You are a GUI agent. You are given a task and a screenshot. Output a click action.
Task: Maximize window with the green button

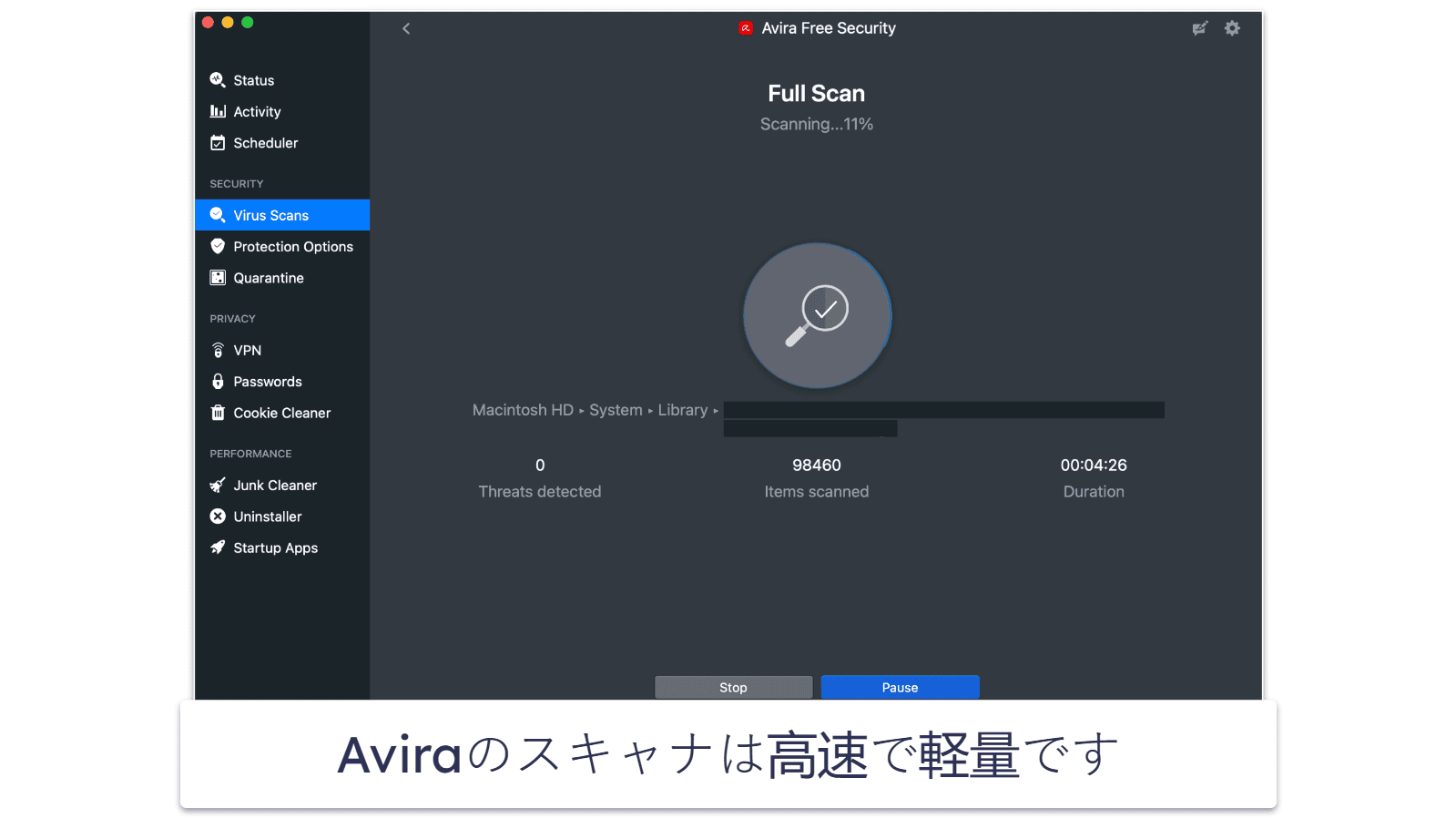coord(248,22)
